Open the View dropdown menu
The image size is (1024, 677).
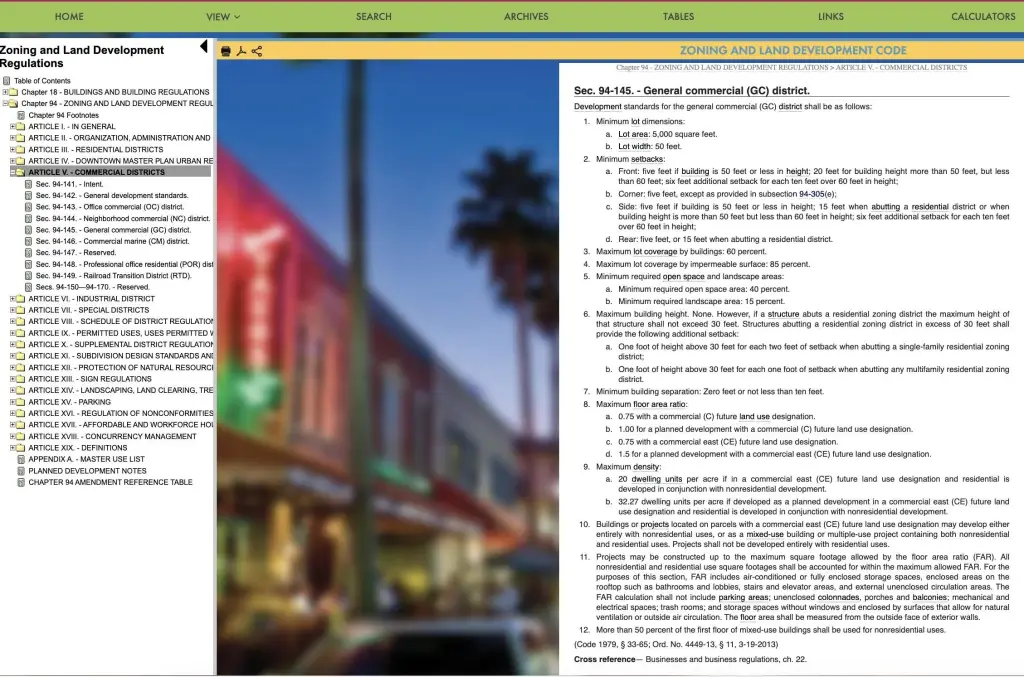click(x=223, y=17)
